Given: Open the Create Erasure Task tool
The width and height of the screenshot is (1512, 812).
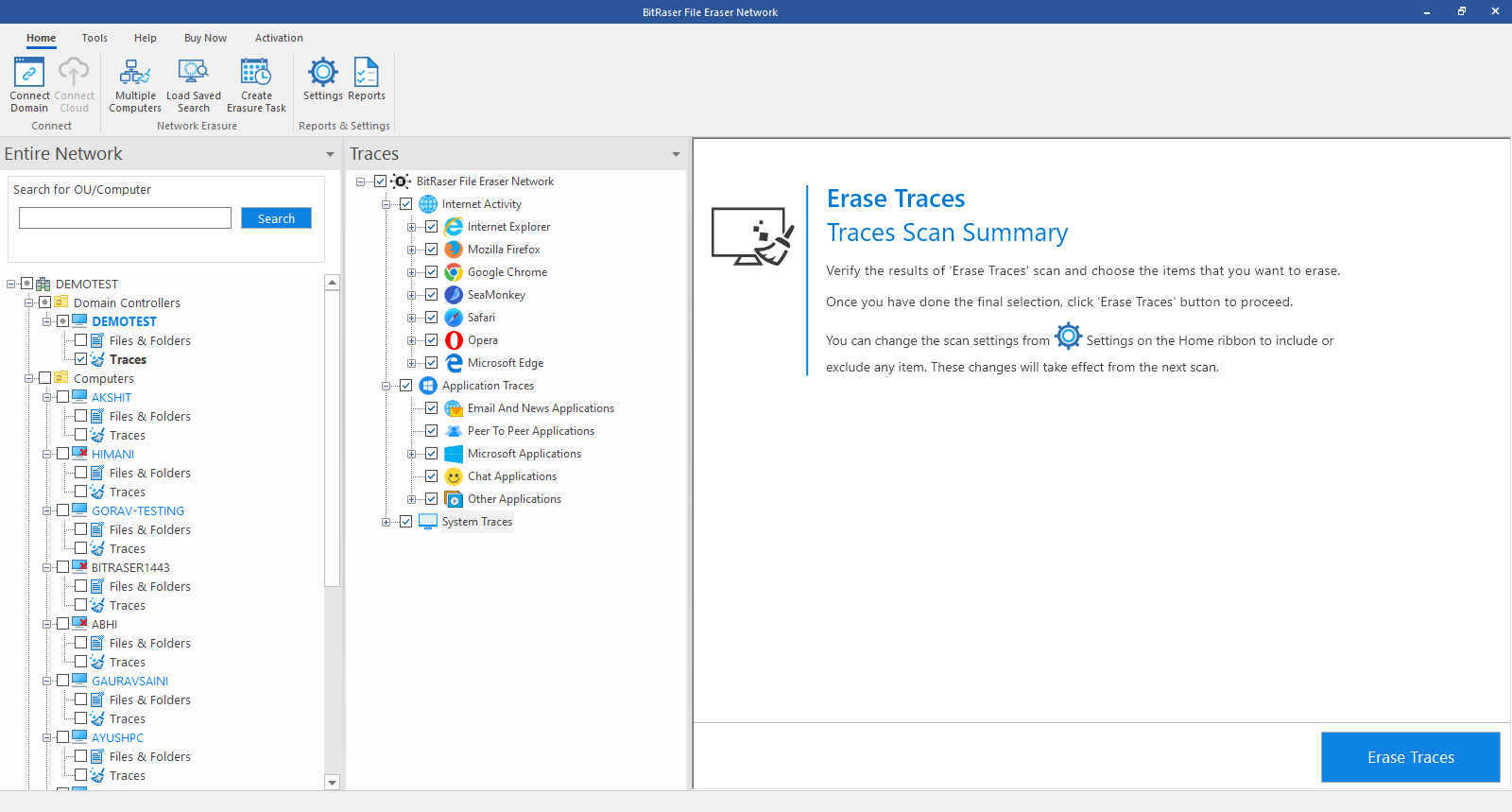Looking at the screenshot, I should (x=256, y=73).
